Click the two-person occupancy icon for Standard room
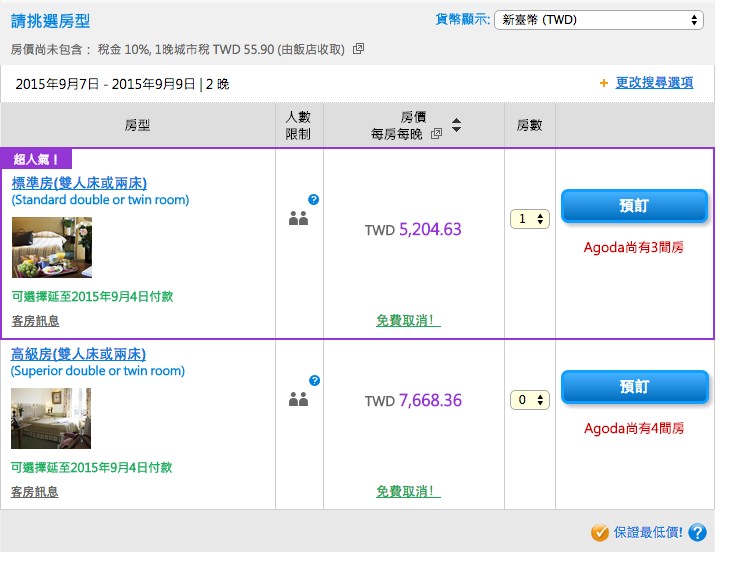 click(x=298, y=218)
